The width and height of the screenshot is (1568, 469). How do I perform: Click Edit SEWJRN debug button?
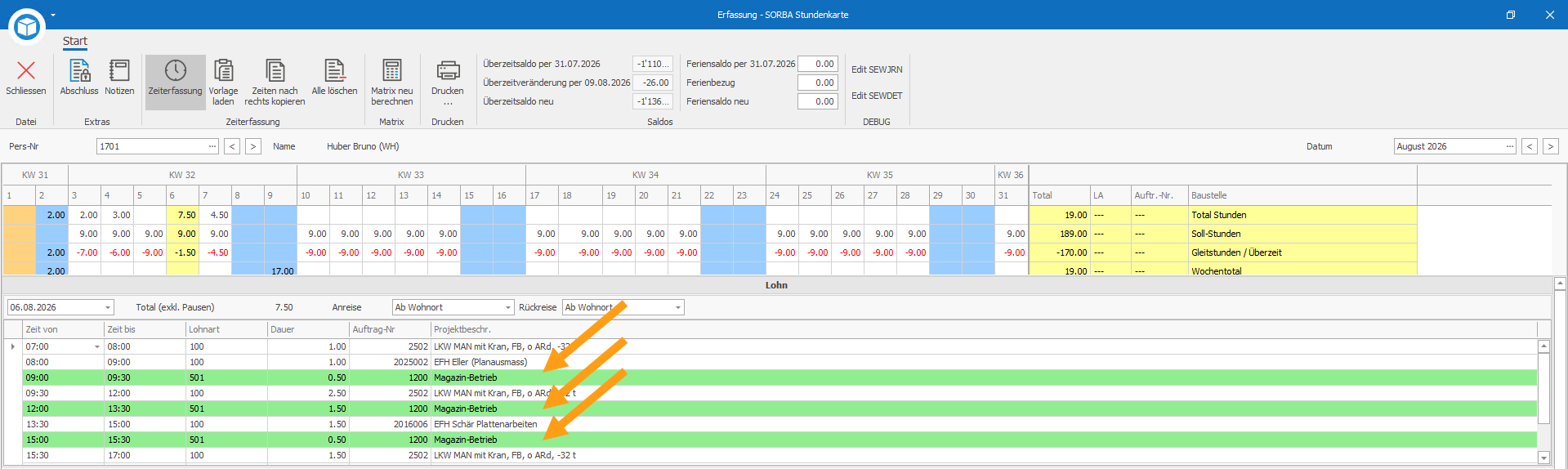877,69
